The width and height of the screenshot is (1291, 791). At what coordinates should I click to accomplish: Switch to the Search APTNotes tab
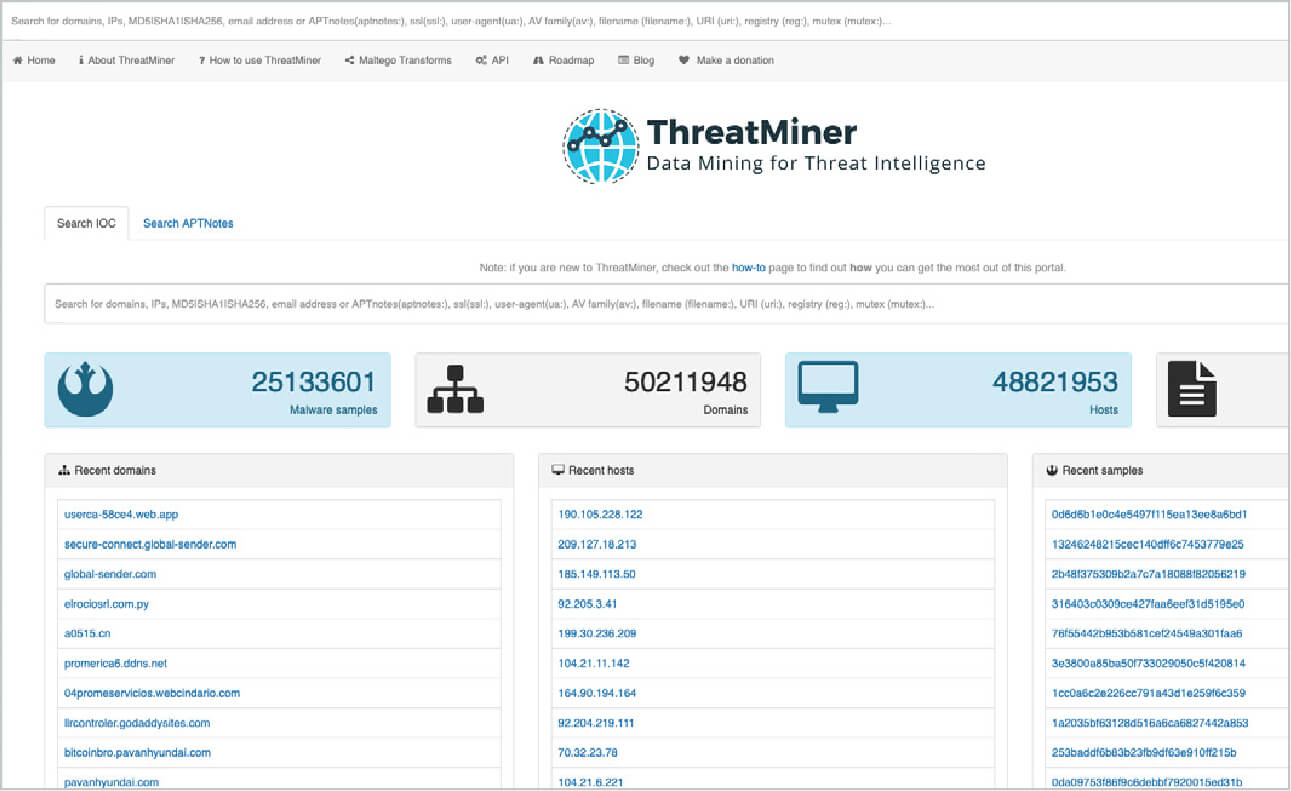pos(188,223)
